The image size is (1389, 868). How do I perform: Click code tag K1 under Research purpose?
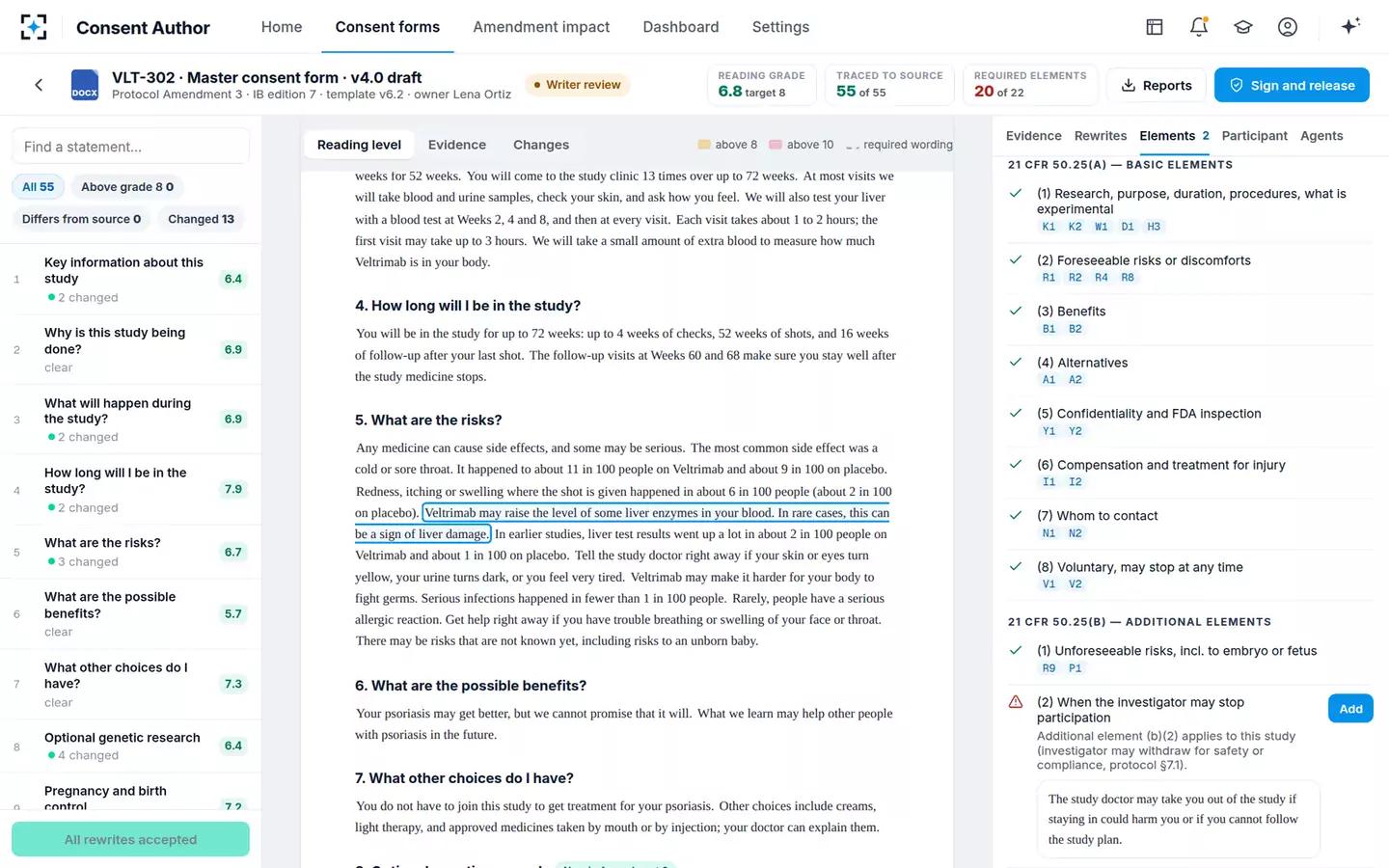(x=1049, y=227)
